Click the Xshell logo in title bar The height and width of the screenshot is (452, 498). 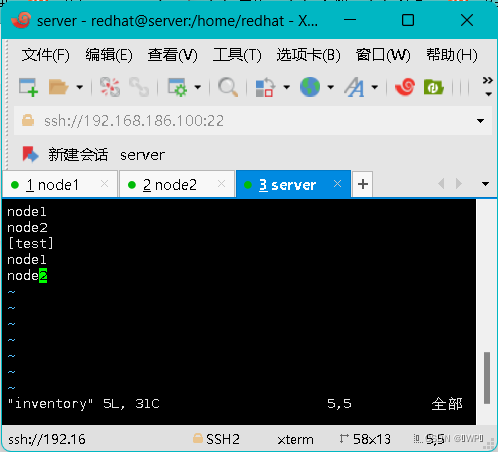click(21, 20)
